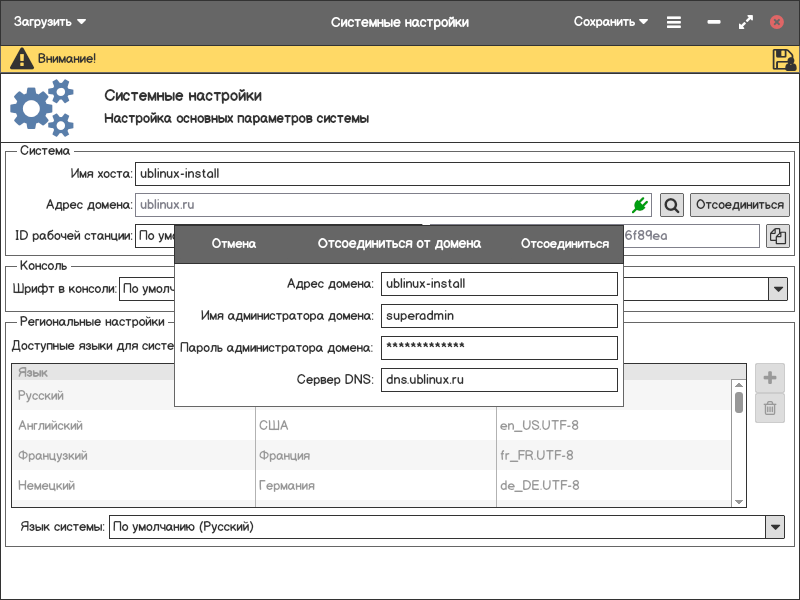Click the save floppy icon in warning bar
This screenshot has width=800, height=600.
[783, 59]
